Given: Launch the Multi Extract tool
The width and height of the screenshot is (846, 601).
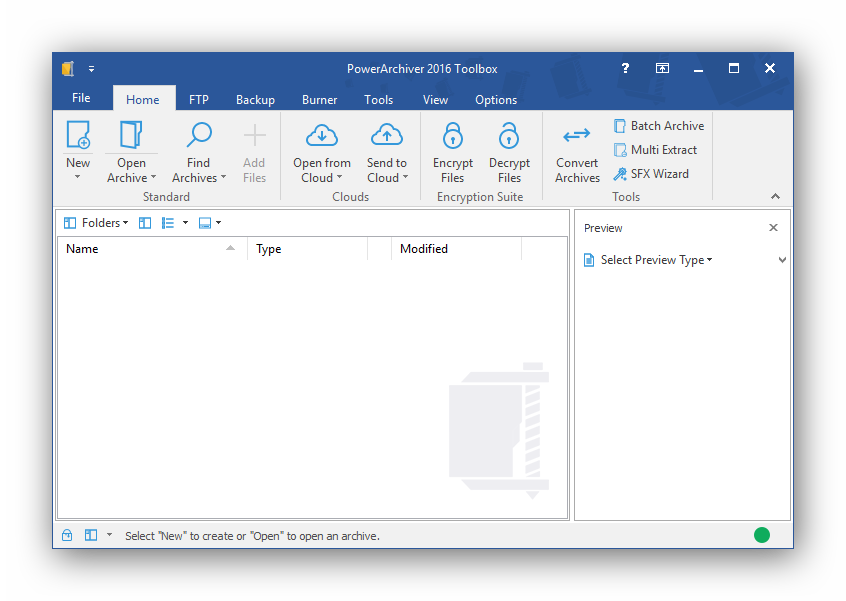Looking at the screenshot, I should pyautogui.click(x=656, y=149).
